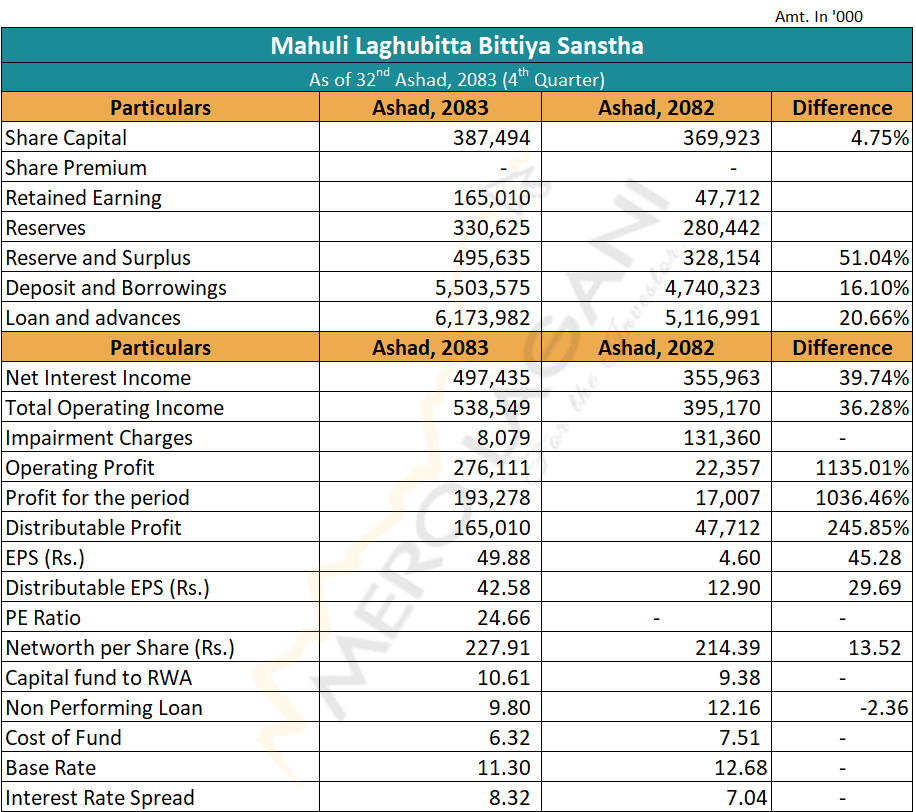This screenshot has width=916, height=812.
Task: Select the EPS difference 45.28
Action: 874,558
